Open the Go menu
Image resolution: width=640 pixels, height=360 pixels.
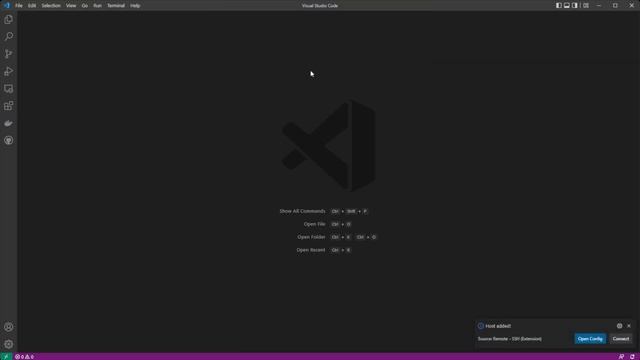pyautogui.click(x=84, y=6)
